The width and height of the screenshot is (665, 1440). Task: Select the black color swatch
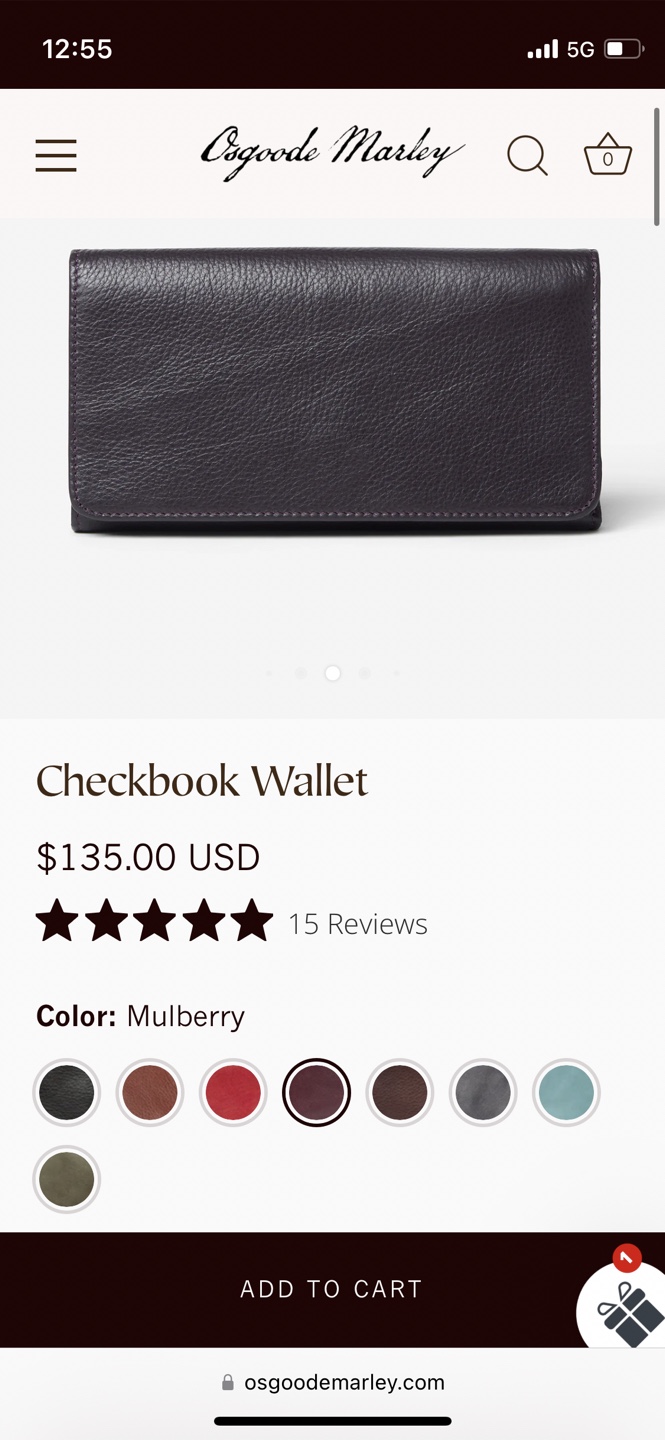[x=67, y=1093]
